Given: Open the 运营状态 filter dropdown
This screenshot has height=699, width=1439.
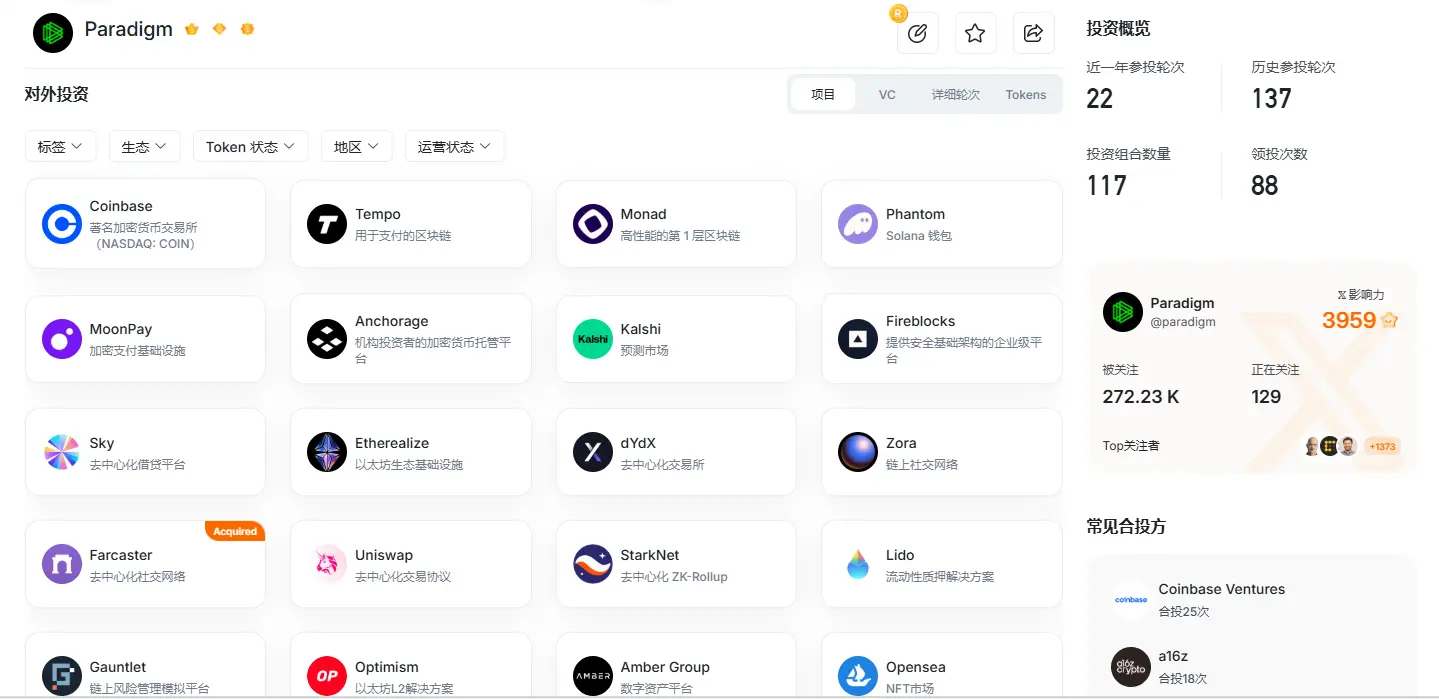Looking at the screenshot, I should pyautogui.click(x=454, y=146).
